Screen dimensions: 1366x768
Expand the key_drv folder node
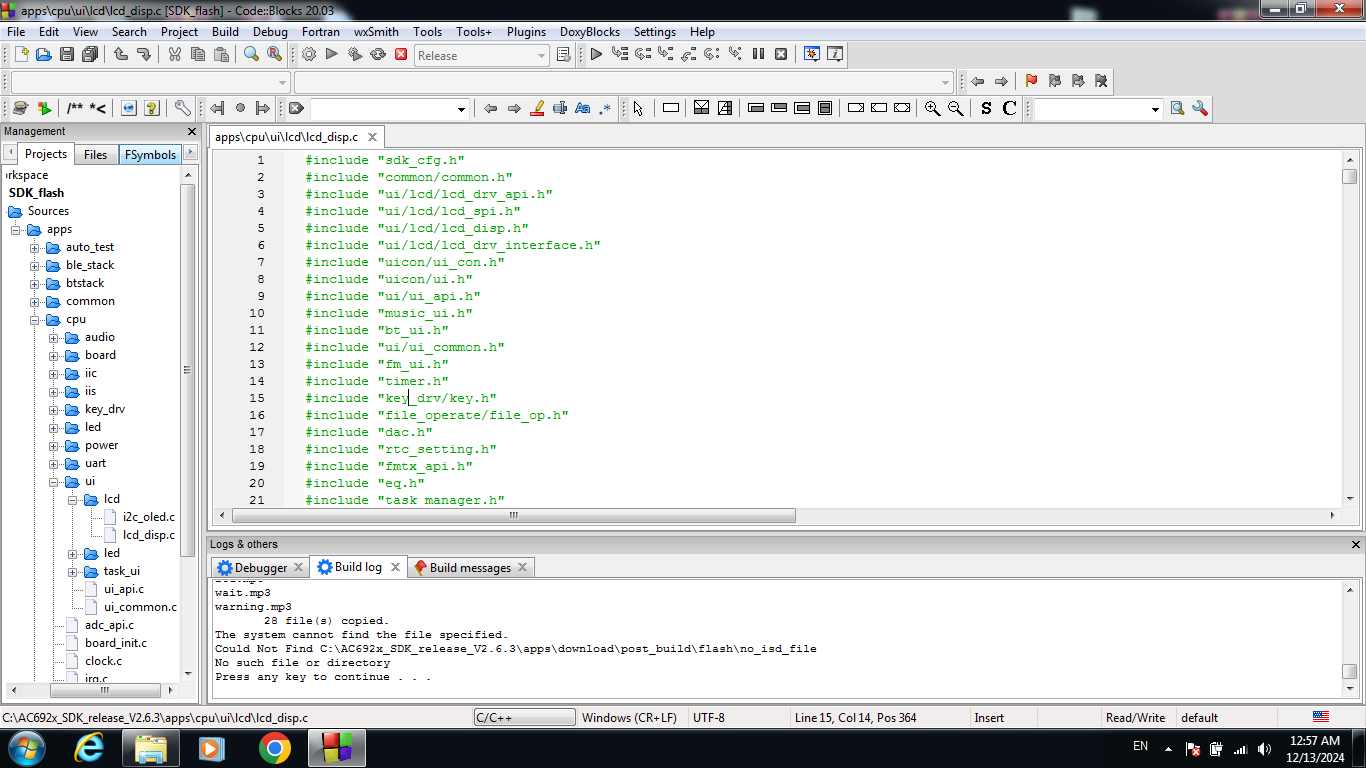pos(54,409)
